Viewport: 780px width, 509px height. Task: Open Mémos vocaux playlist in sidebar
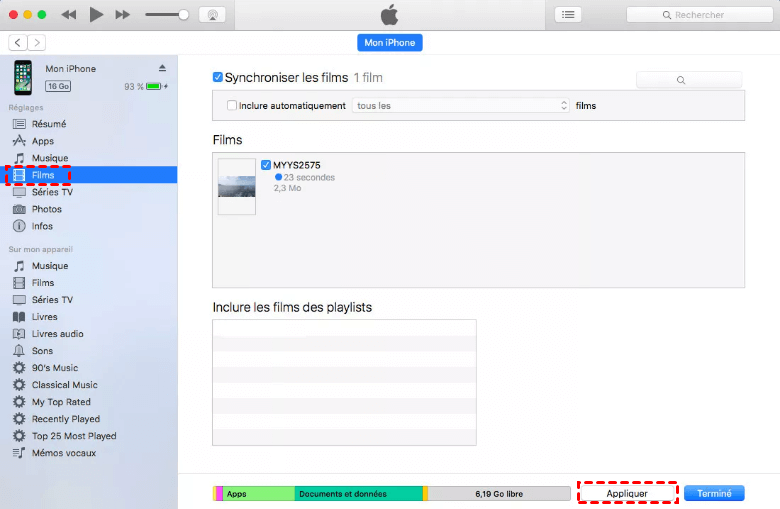(x=63, y=453)
